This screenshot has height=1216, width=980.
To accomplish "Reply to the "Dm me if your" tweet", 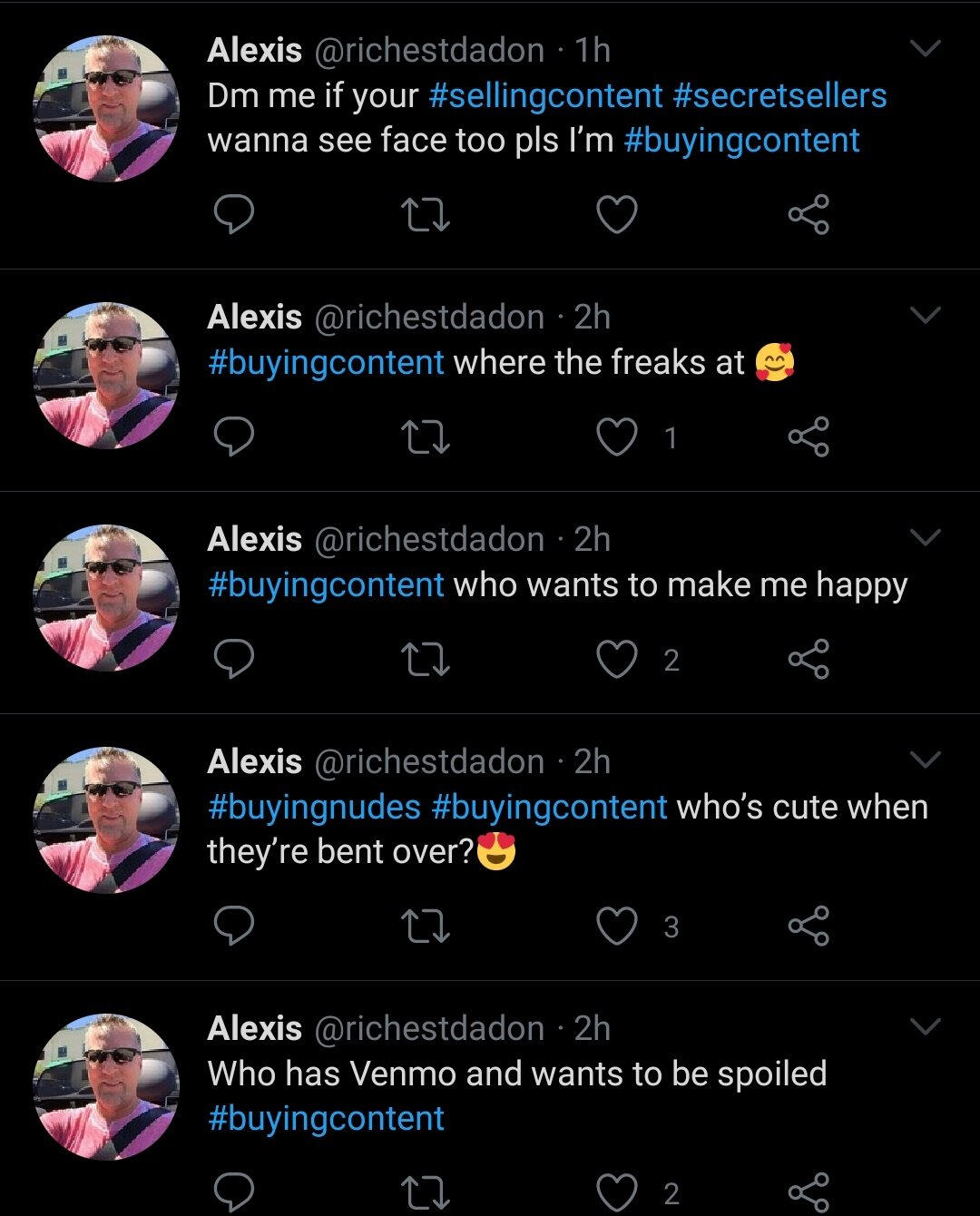I will 234,215.
